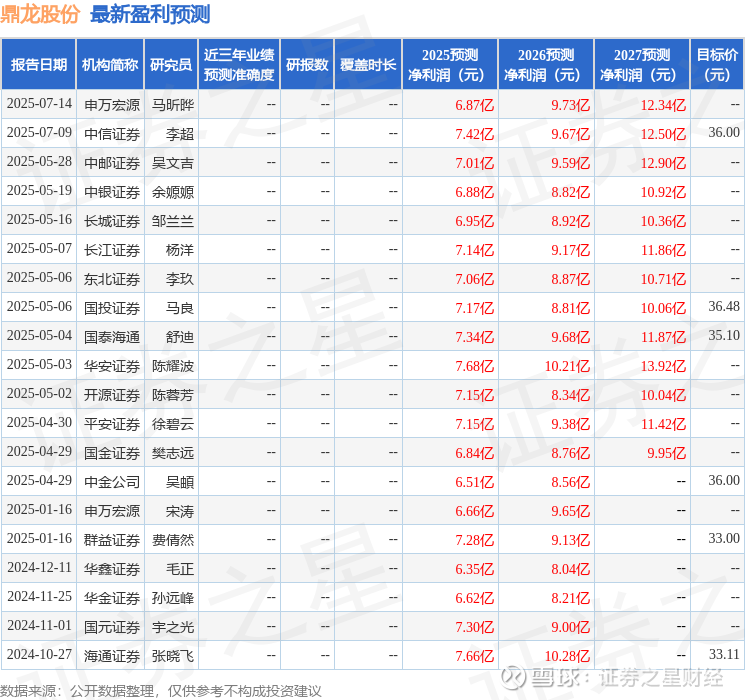Click date cell 2024-12-11
745x700 pixels.
39,568
